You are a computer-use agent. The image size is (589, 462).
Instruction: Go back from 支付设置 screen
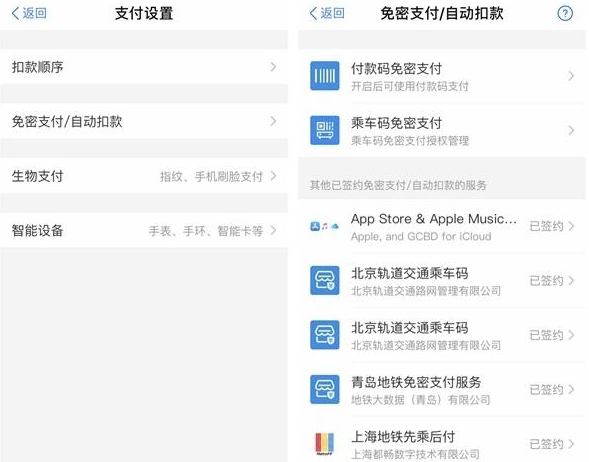pos(29,13)
